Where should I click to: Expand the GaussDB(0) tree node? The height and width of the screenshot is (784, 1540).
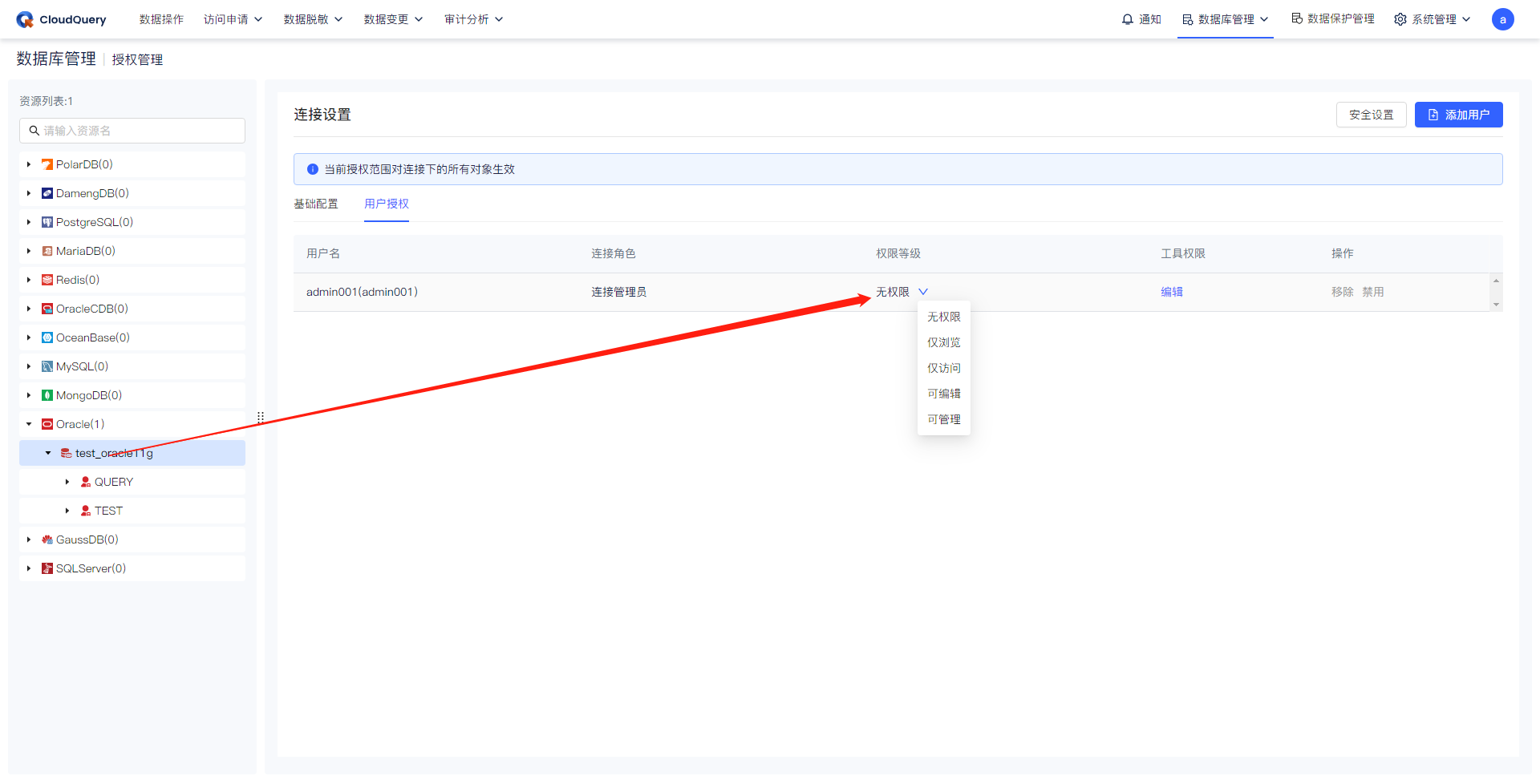[29, 540]
